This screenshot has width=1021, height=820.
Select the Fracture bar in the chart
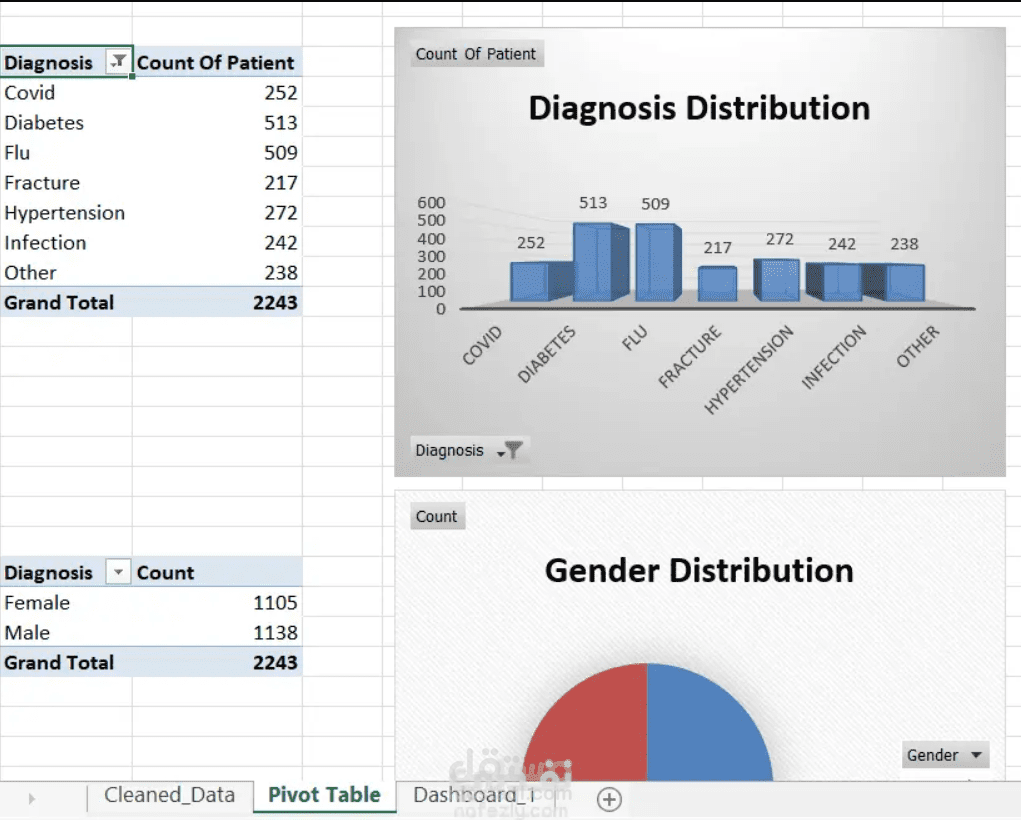(718, 284)
